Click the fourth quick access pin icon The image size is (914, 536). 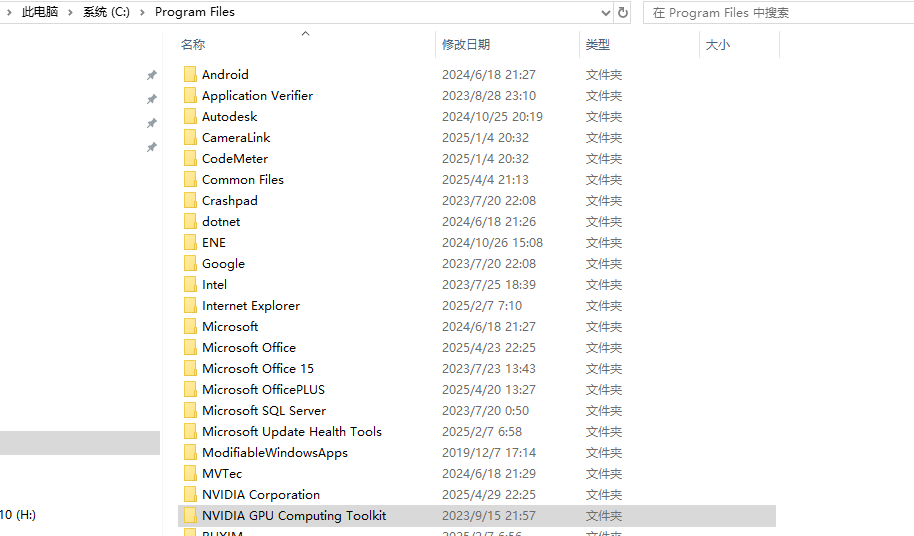(152, 147)
